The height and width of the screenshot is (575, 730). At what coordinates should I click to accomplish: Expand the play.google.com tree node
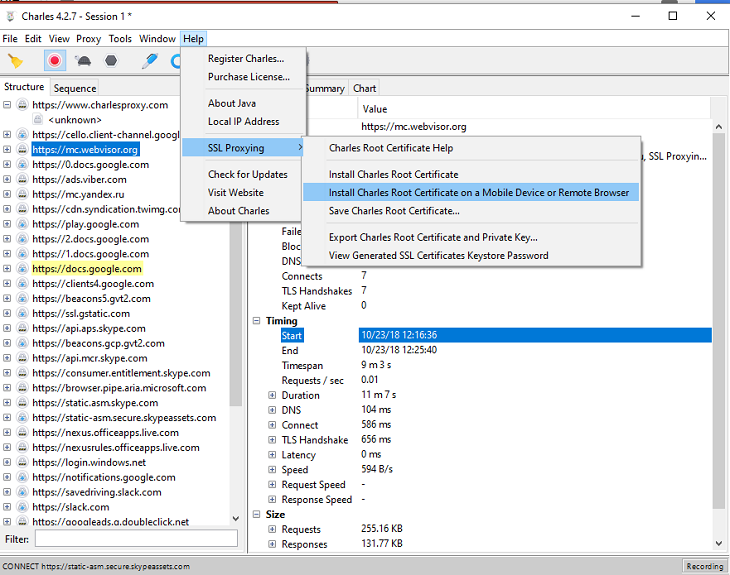tap(7, 224)
